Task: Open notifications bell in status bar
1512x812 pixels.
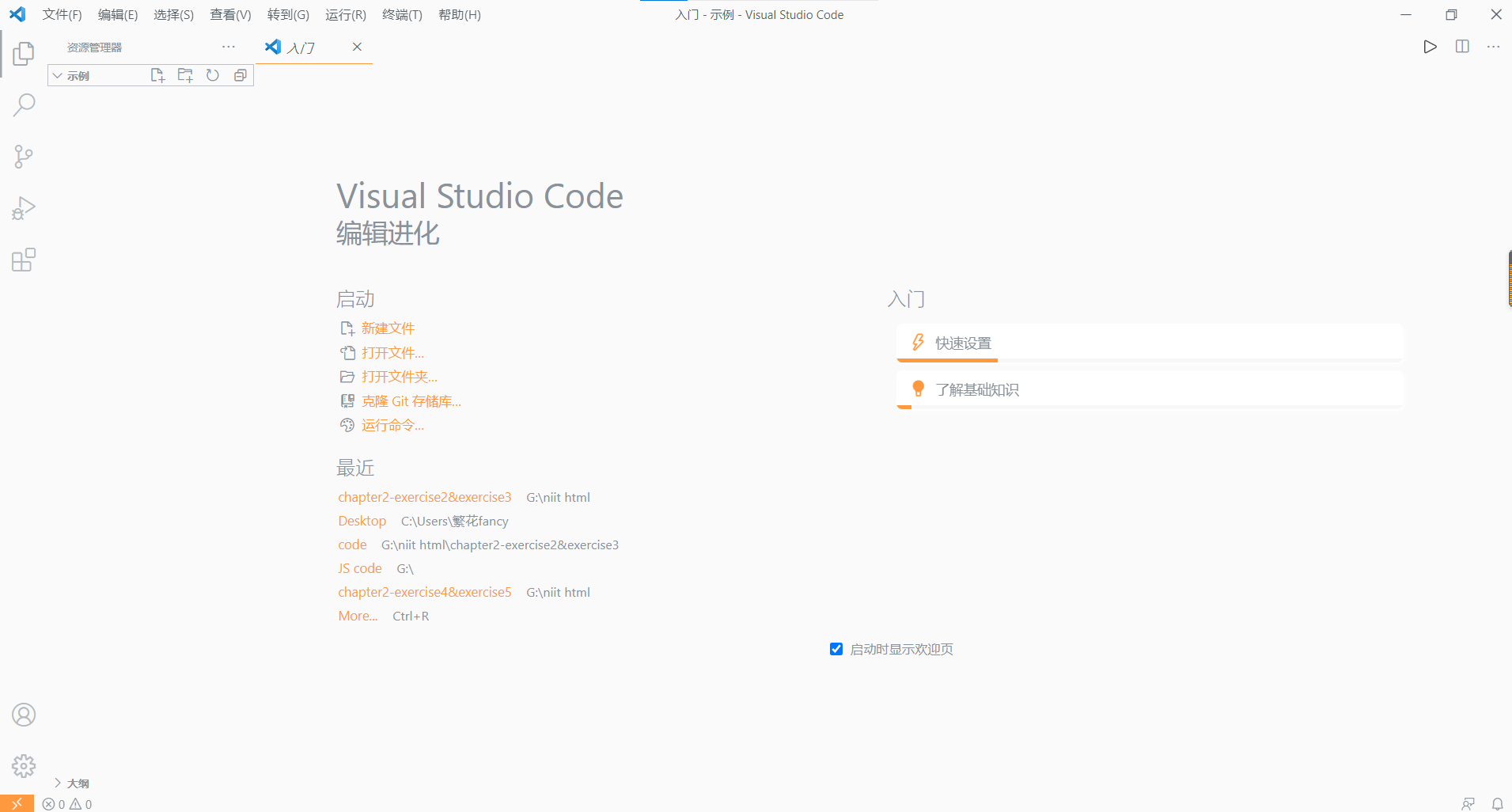Action: pos(1497,804)
